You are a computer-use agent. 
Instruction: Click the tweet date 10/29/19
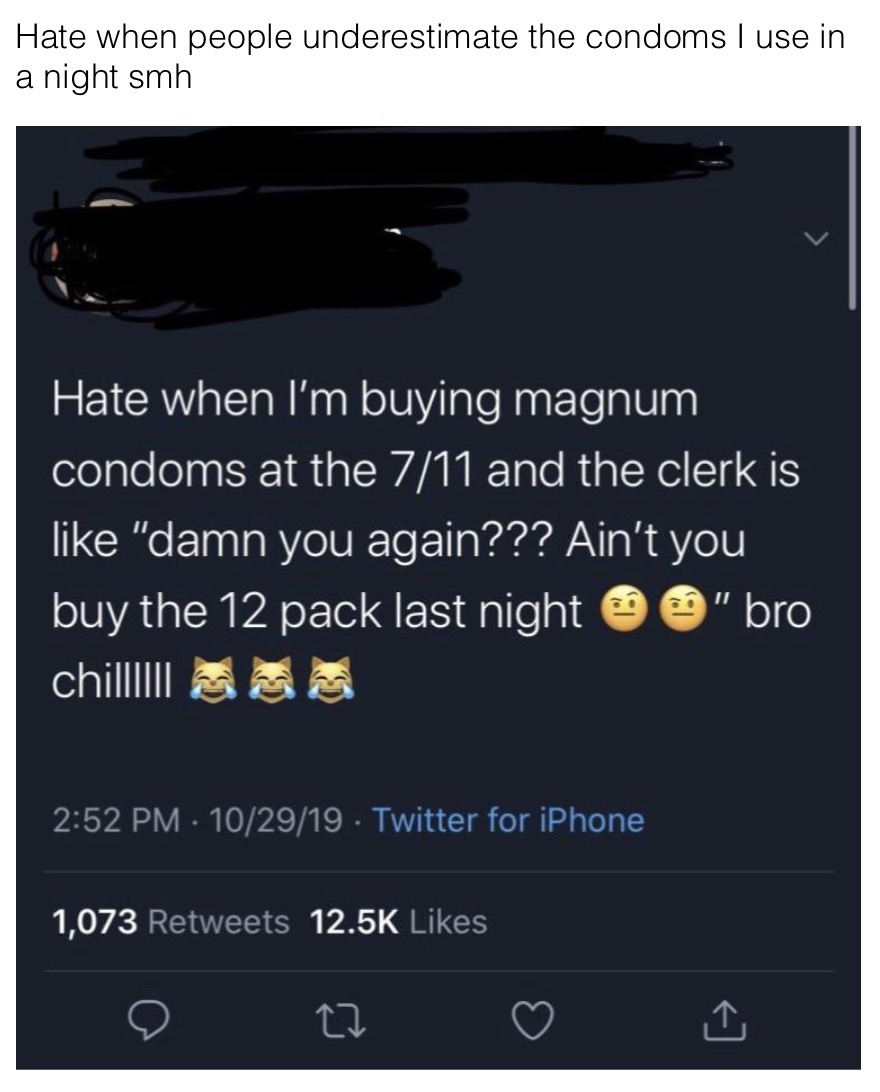[275, 820]
